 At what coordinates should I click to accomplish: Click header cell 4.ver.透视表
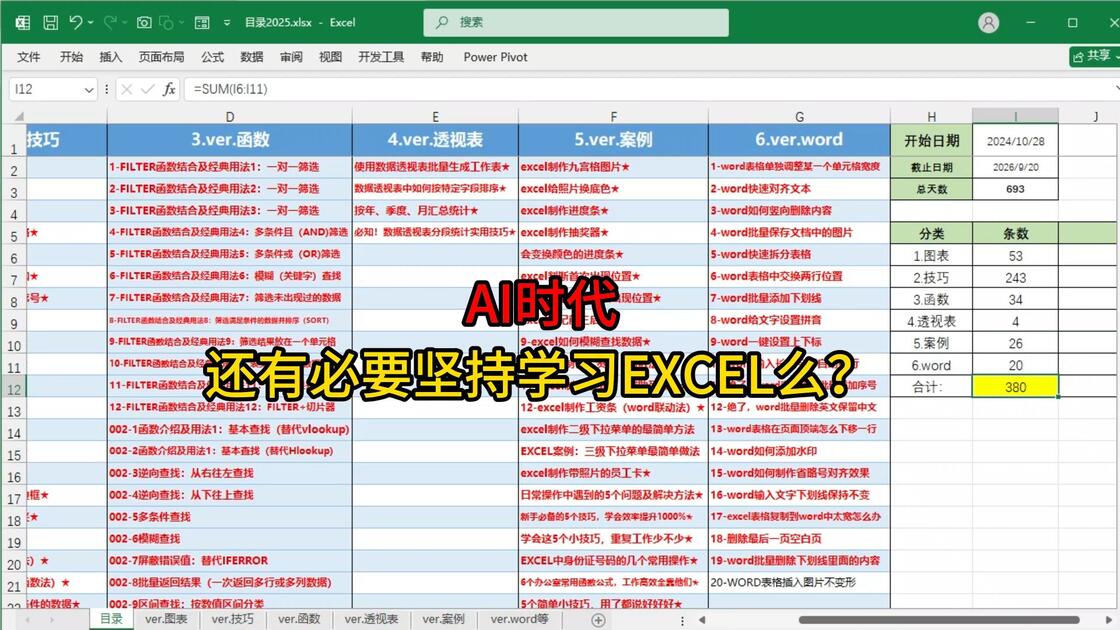click(x=435, y=140)
